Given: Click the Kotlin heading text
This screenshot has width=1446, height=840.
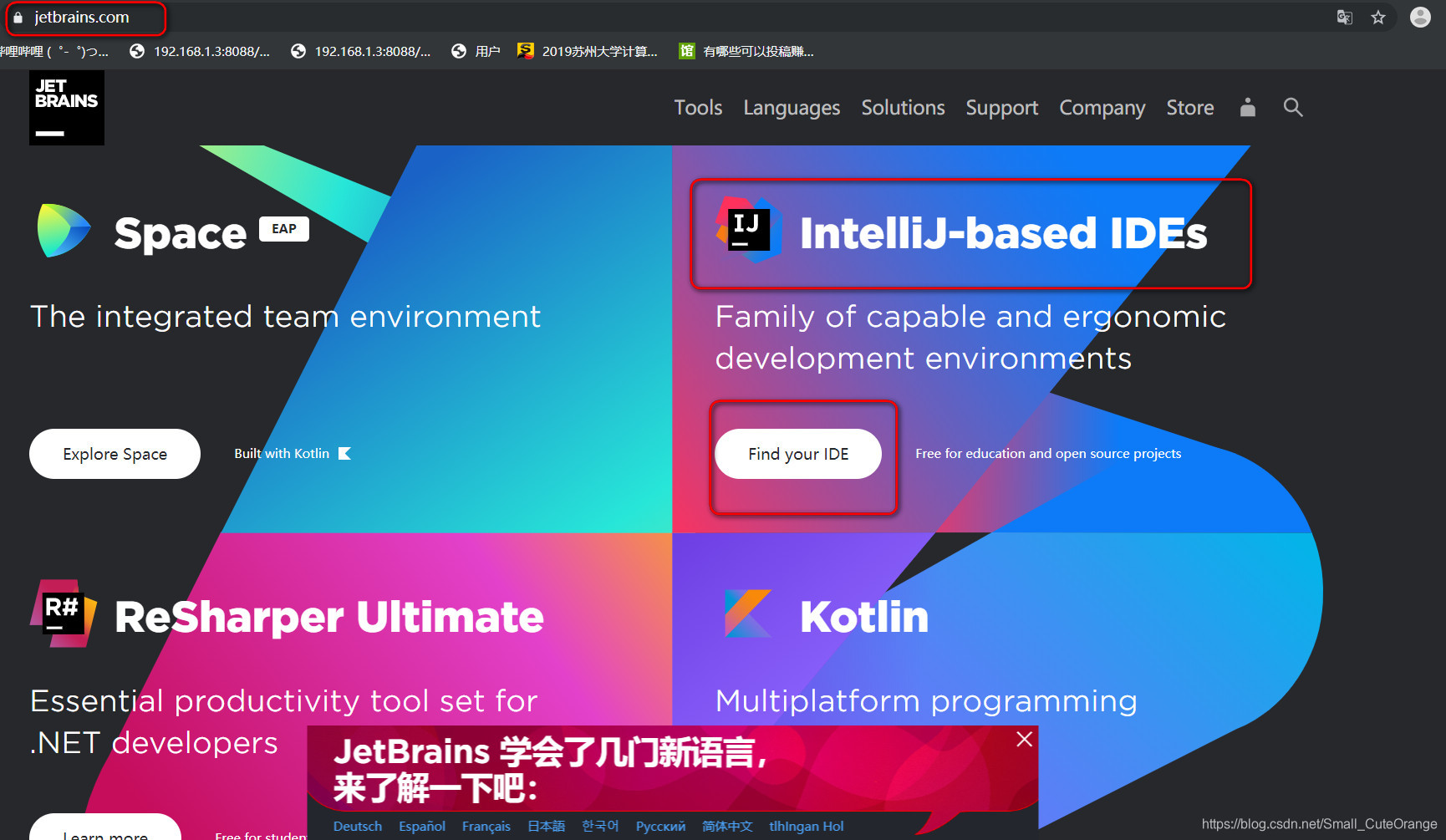Looking at the screenshot, I should tap(864, 617).
